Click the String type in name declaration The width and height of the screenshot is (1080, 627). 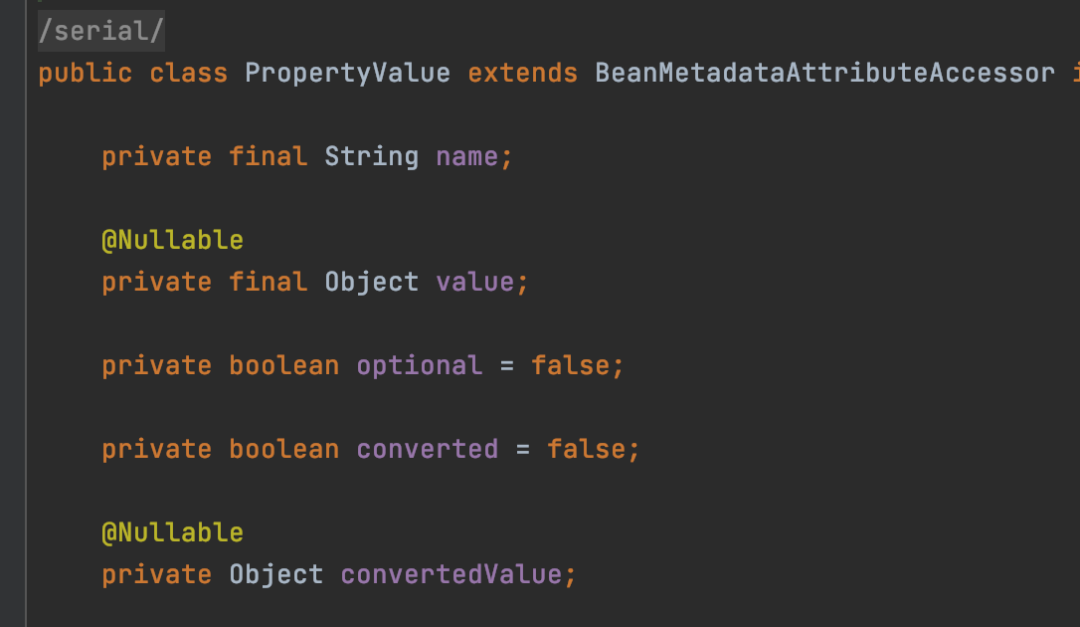click(371, 157)
